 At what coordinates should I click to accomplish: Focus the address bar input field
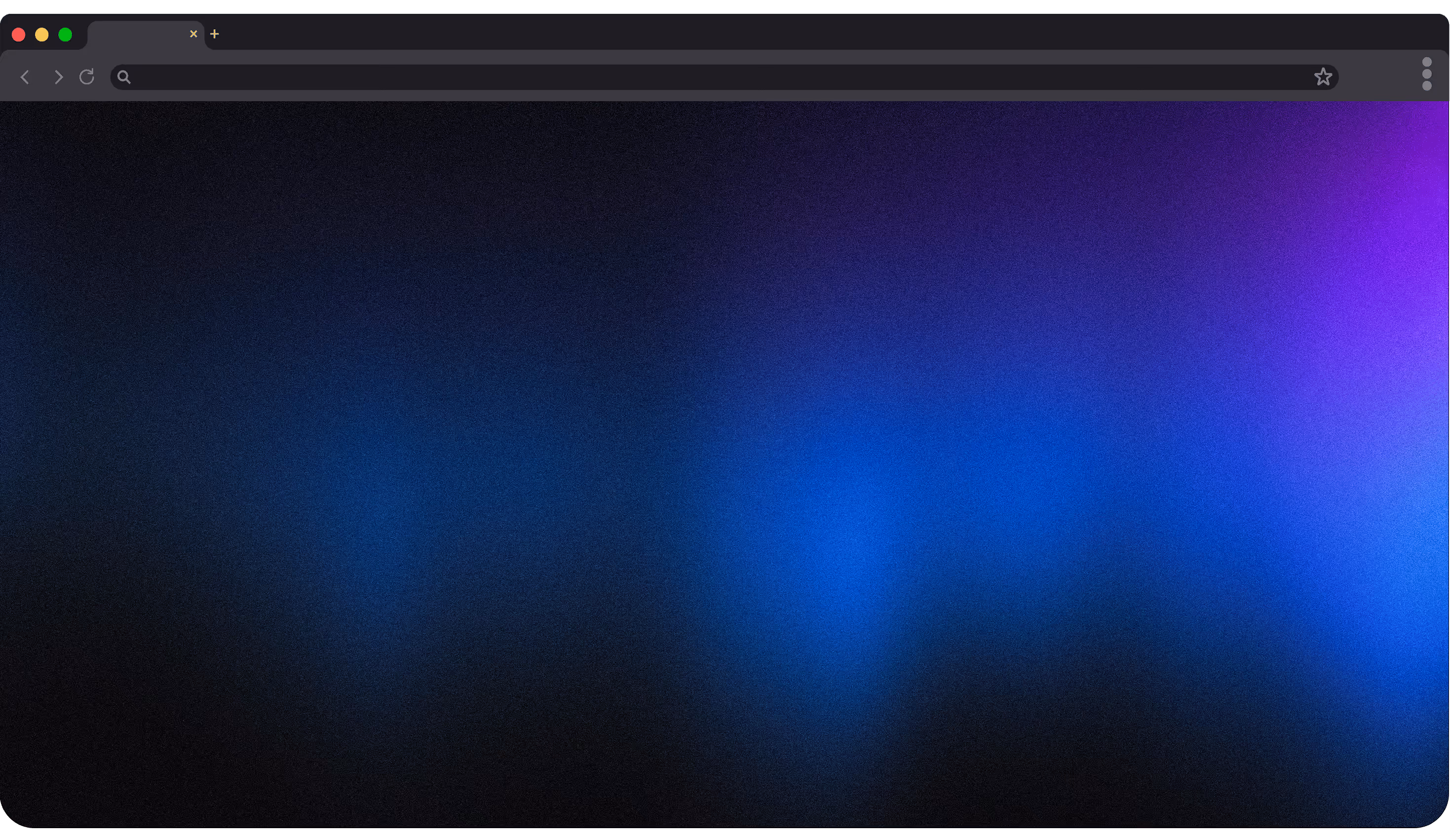tap(691, 77)
